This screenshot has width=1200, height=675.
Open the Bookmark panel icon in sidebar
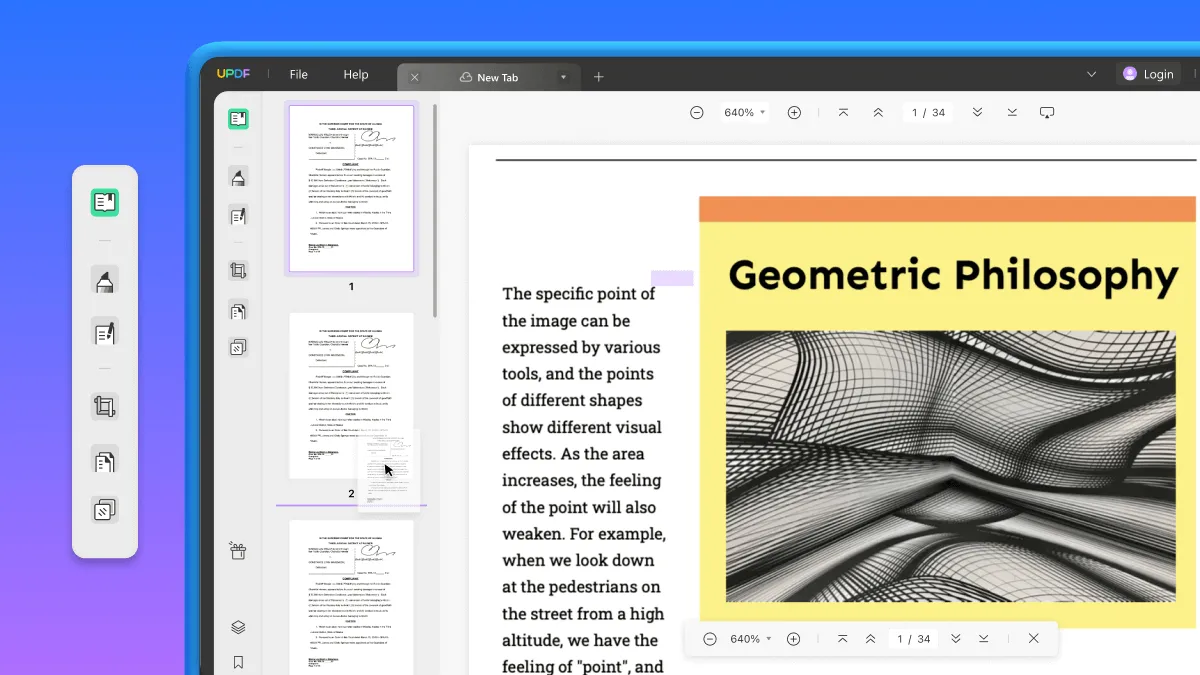238,662
